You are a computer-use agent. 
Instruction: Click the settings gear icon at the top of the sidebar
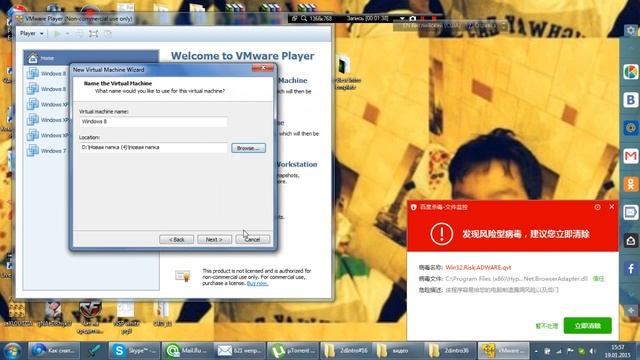[631, 31]
